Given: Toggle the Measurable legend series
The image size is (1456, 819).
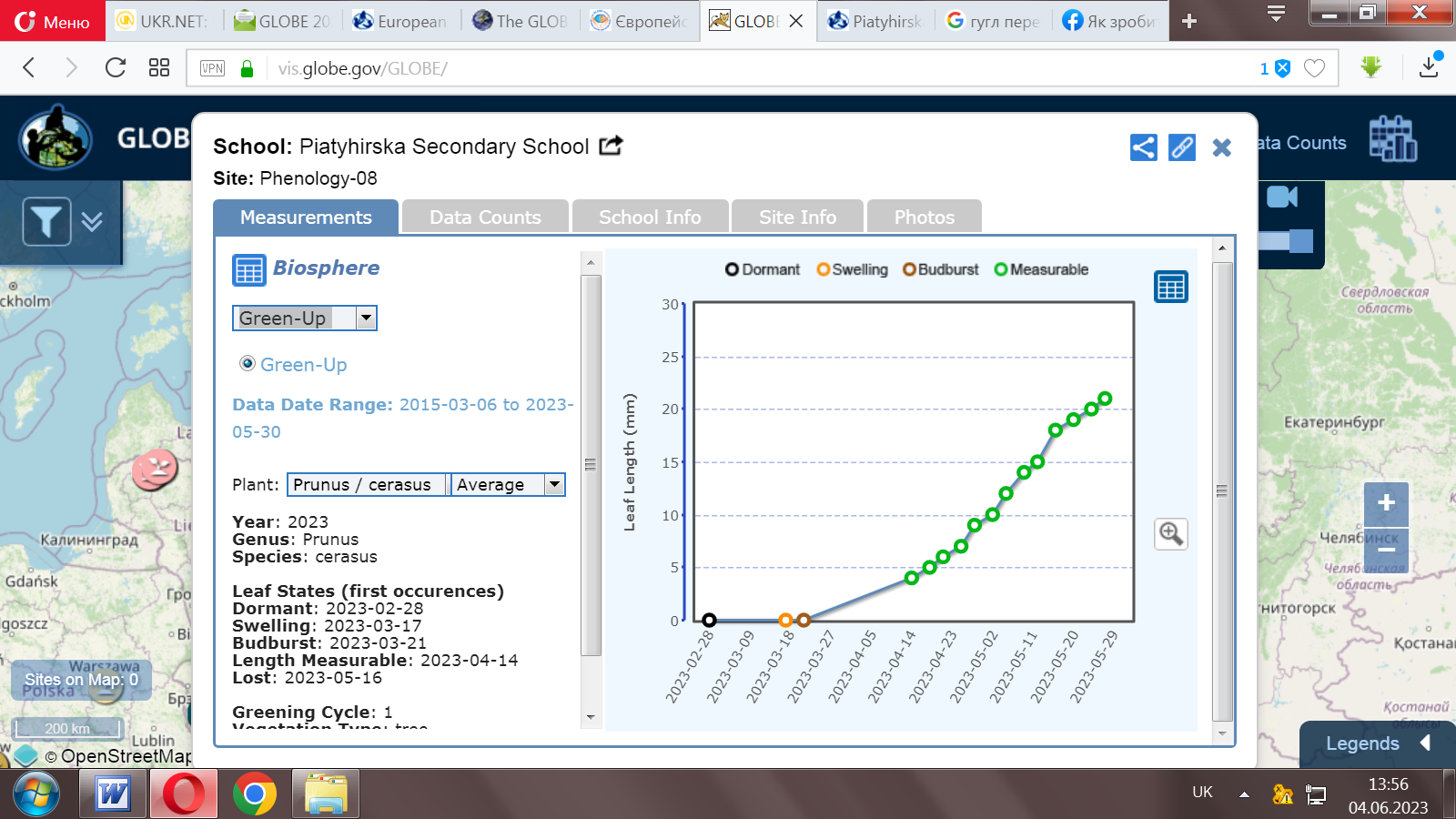Looking at the screenshot, I should point(1041,269).
